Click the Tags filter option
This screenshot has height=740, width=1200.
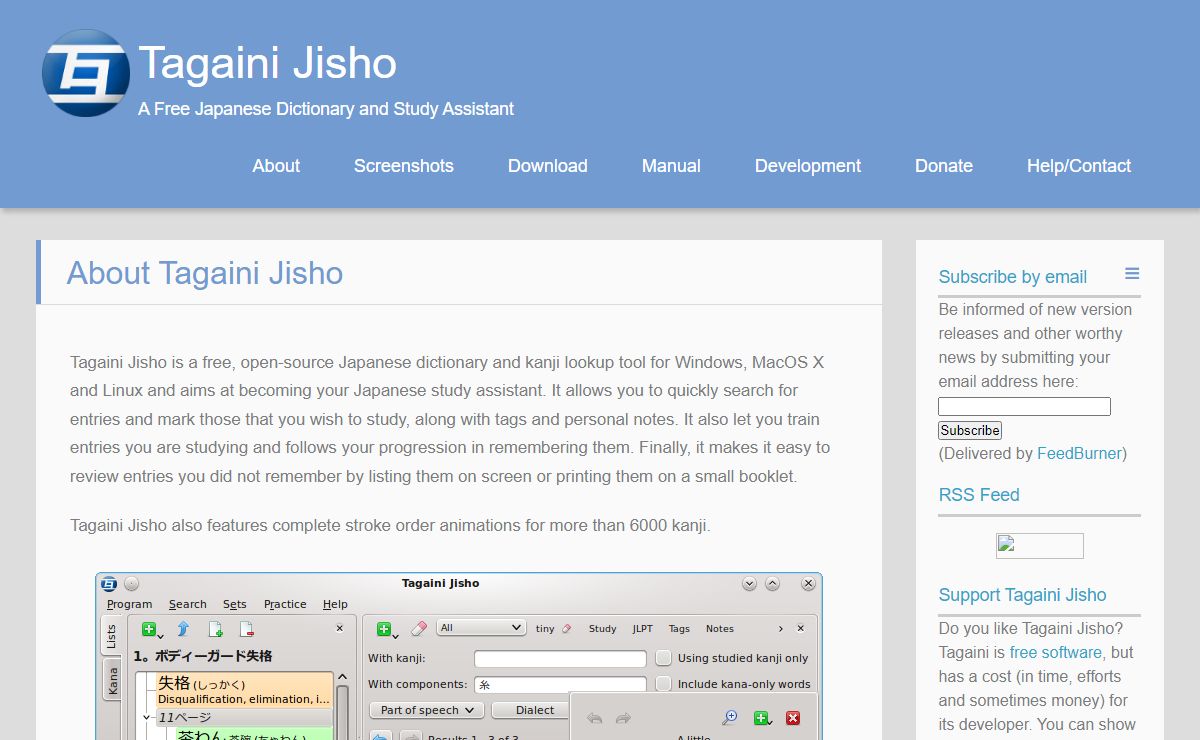coord(679,629)
